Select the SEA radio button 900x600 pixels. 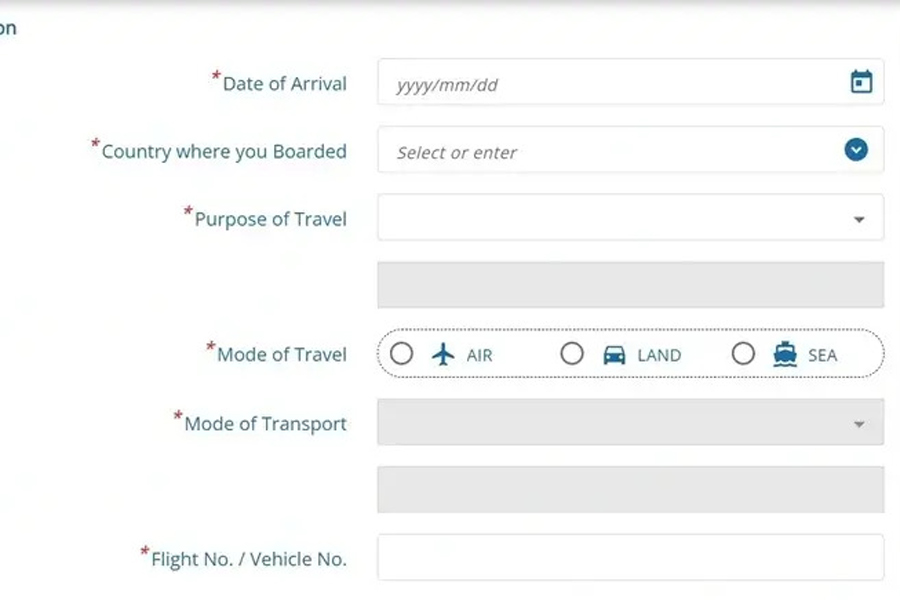(x=743, y=354)
